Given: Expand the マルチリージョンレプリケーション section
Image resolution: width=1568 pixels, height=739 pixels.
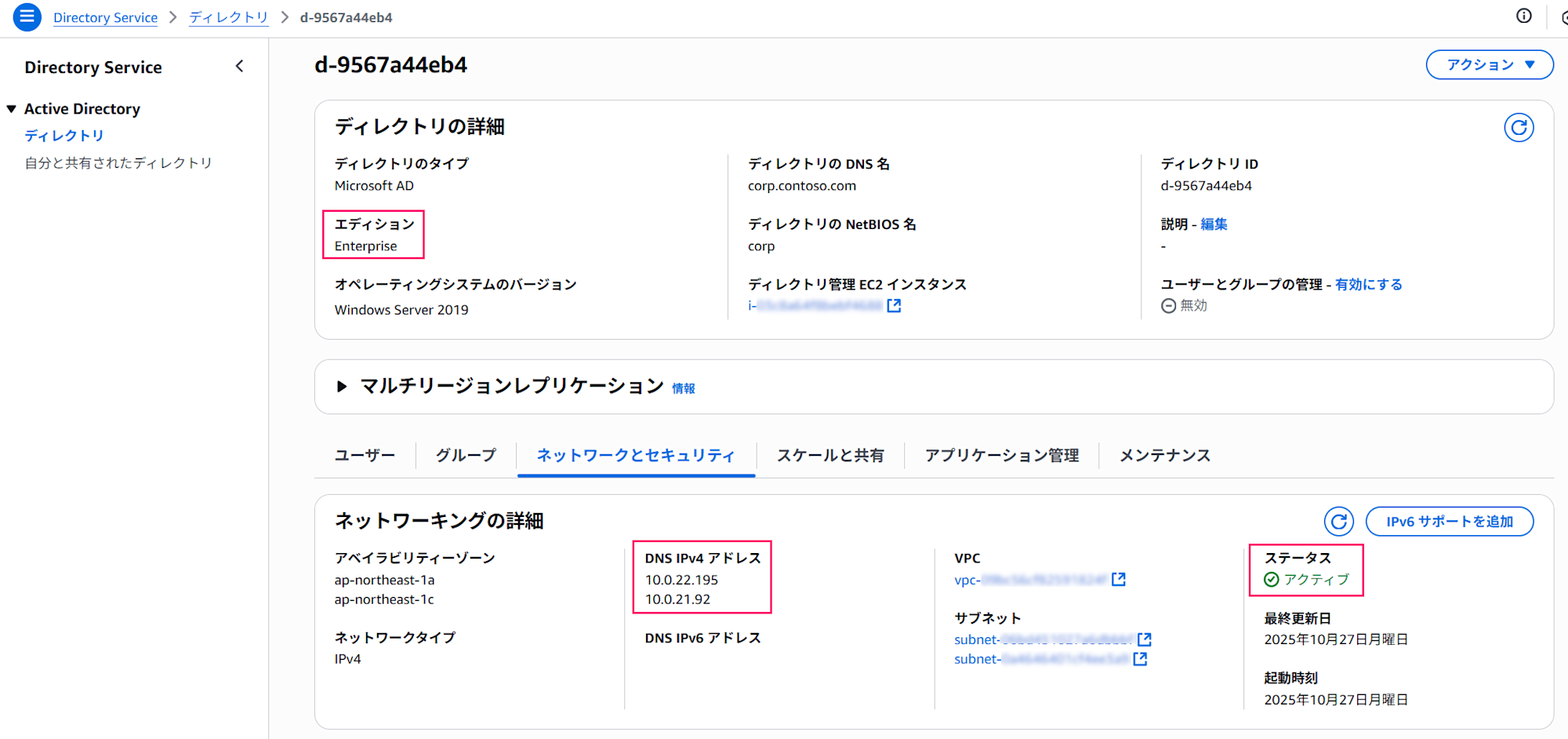Looking at the screenshot, I should tap(342, 386).
